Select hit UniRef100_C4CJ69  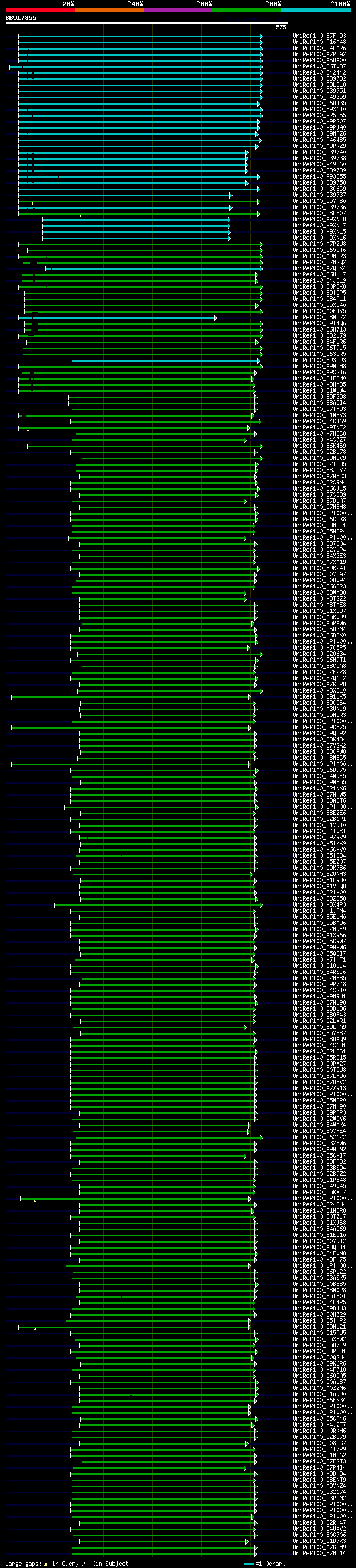point(319,421)
